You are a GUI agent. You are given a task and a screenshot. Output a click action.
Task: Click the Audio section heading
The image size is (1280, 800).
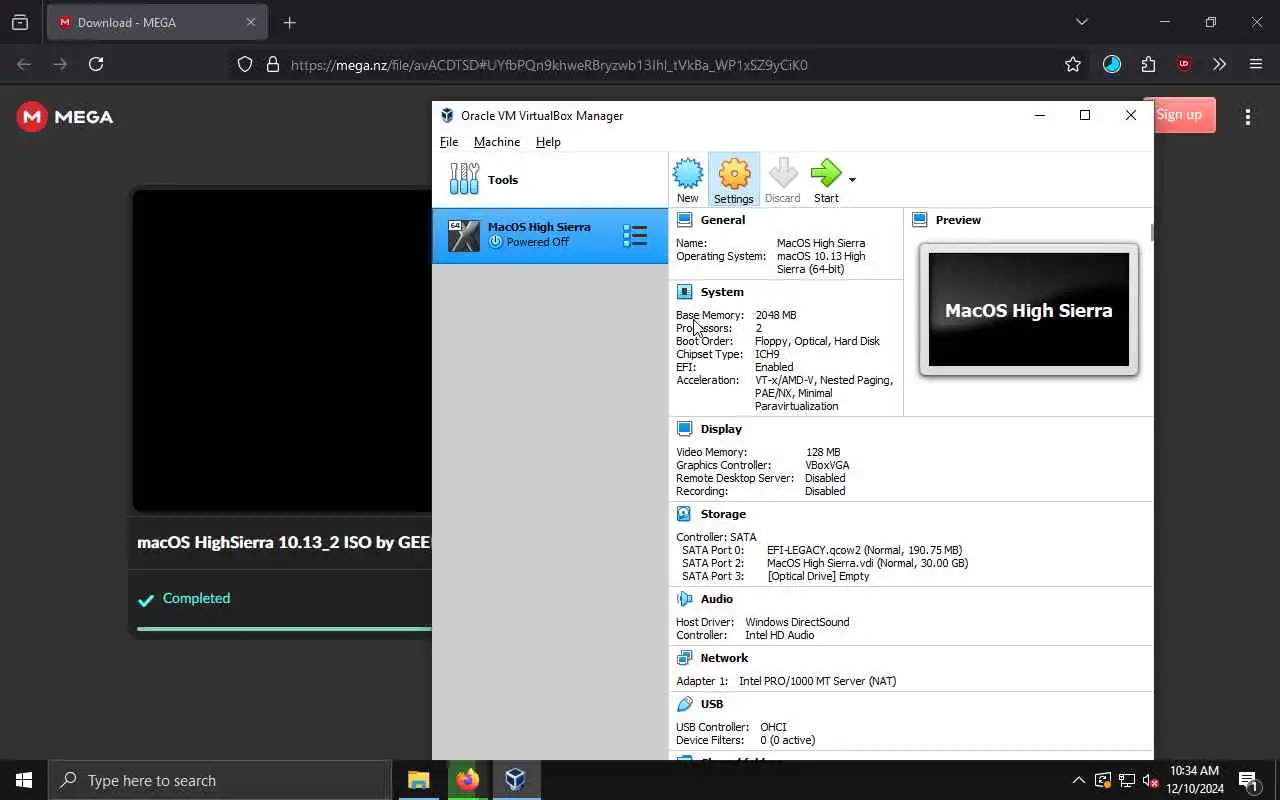click(x=717, y=599)
